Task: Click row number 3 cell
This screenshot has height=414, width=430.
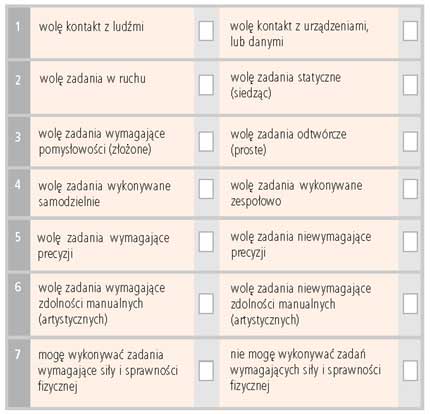Action: 19,141
